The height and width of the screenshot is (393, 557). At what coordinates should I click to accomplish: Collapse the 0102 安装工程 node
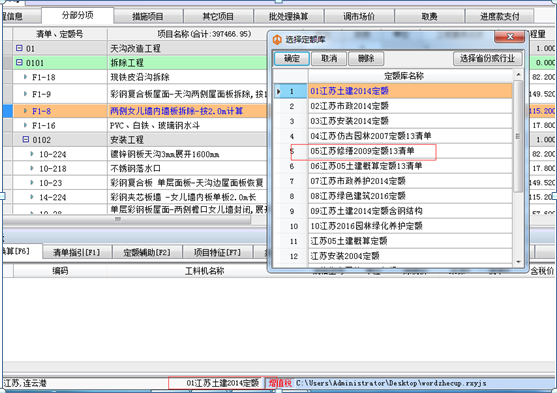point(26,139)
